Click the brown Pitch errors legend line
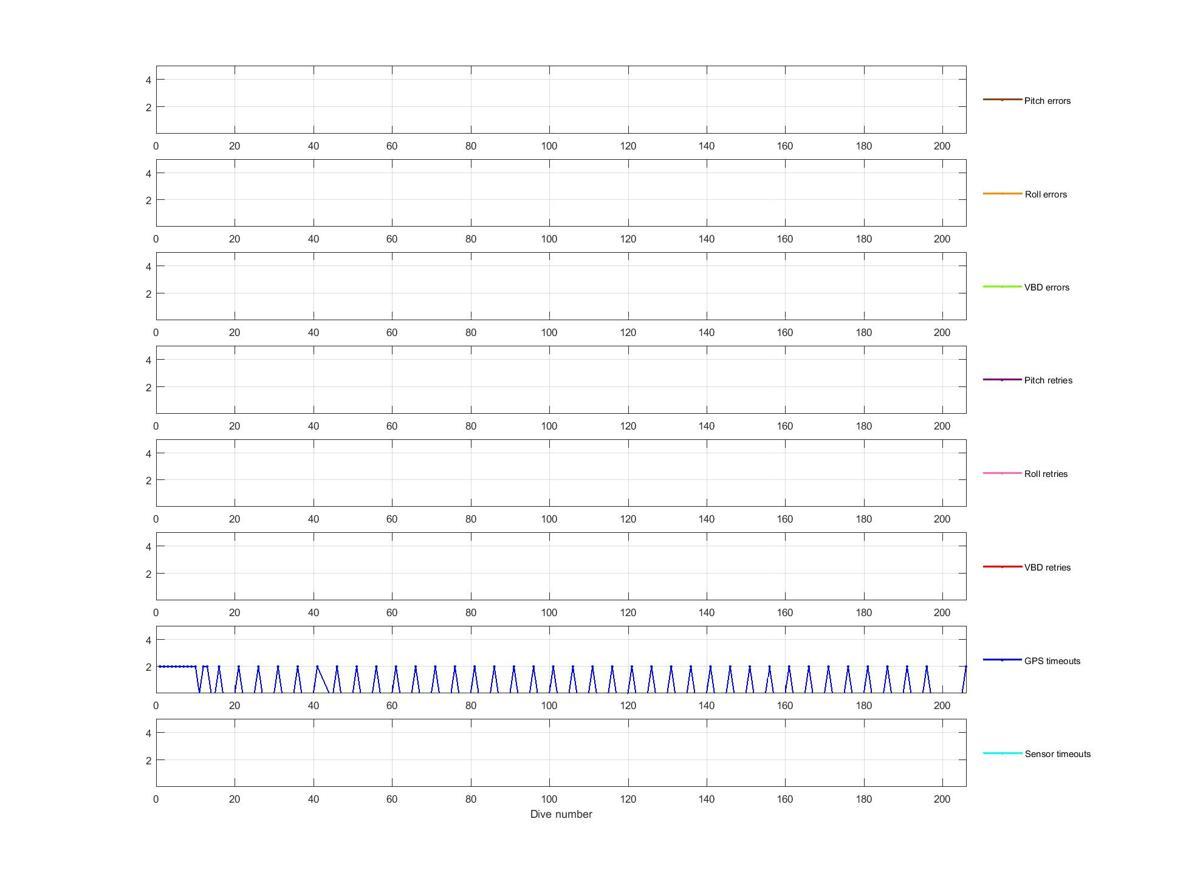Image resolution: width=1200 pixels, height=885 pixels. [1002, 100]
